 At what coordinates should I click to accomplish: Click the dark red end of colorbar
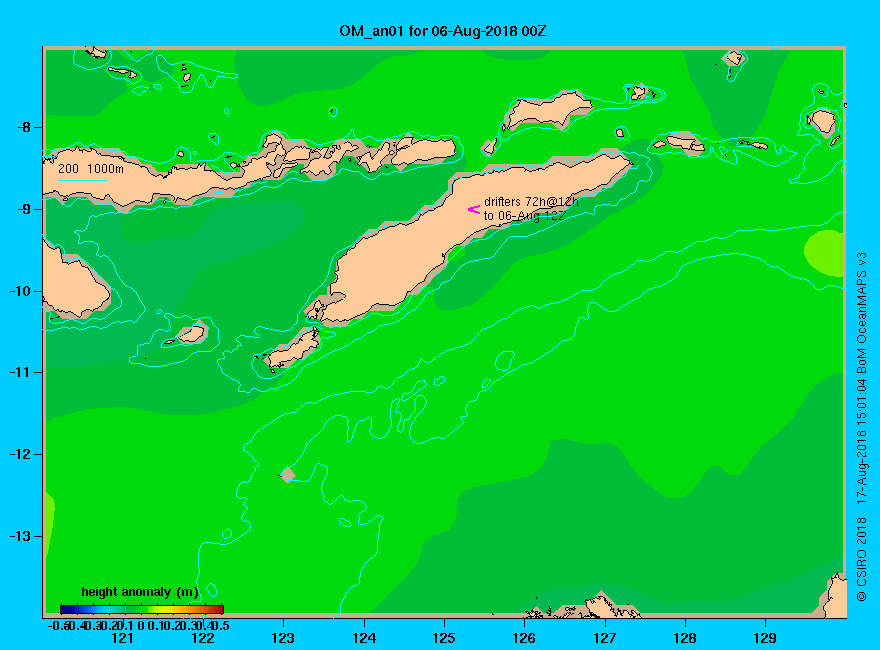pyautogui.click(x=219, y=609)
